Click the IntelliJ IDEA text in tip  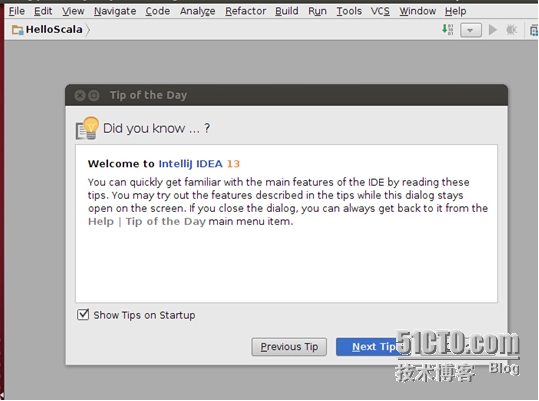click(x=190, y=164)
